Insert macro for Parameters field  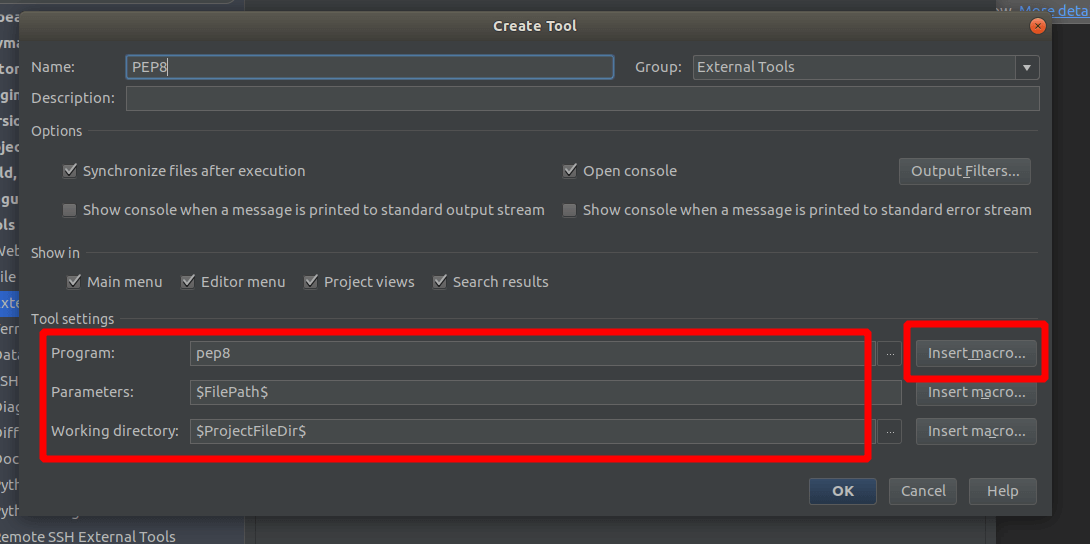tap(976, 392)
